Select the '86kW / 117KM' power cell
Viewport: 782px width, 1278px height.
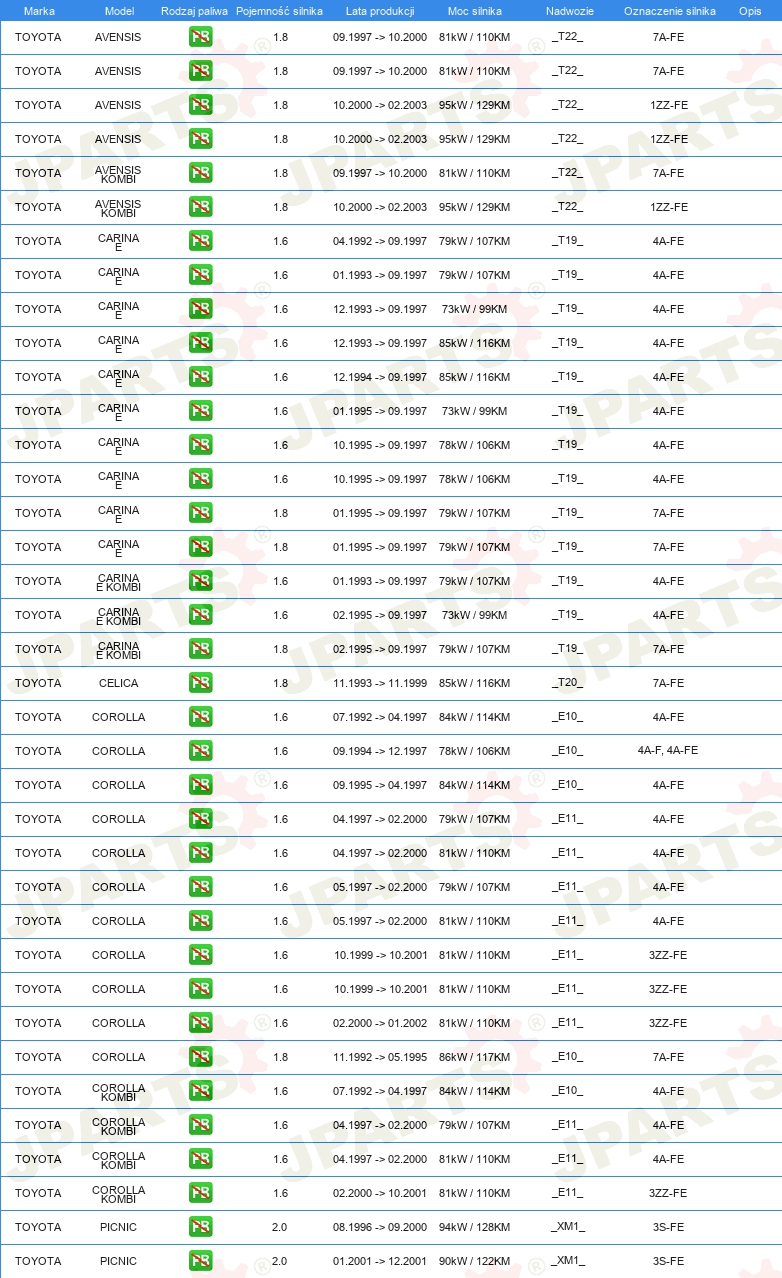474,1057
